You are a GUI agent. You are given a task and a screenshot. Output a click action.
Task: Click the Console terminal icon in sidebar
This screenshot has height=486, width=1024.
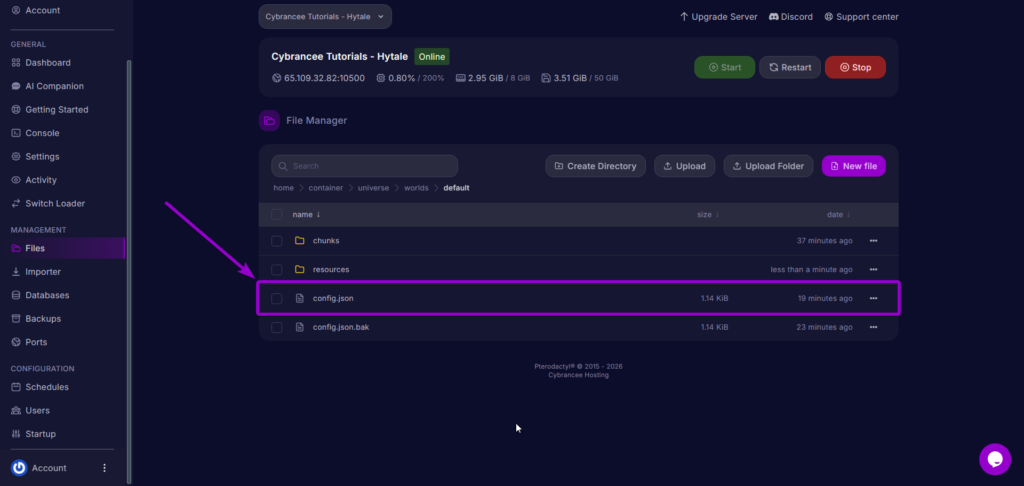[16, 133]
